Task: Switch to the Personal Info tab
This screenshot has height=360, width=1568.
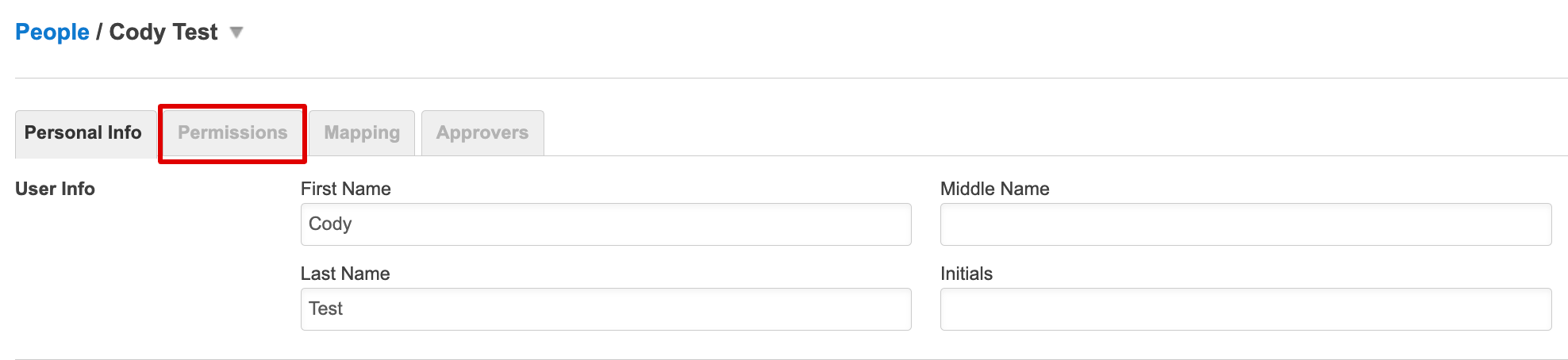Action: pyautogui.click(x=83, y=133)
